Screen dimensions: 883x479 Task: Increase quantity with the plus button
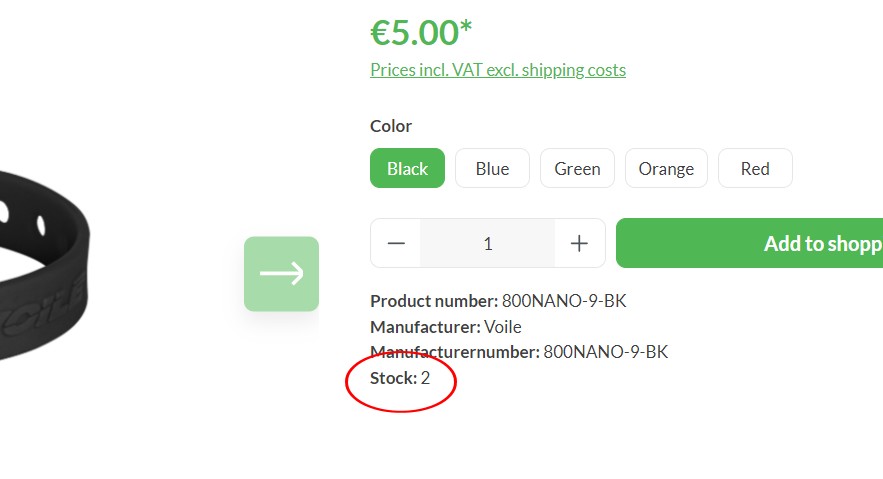pos(579,243)
